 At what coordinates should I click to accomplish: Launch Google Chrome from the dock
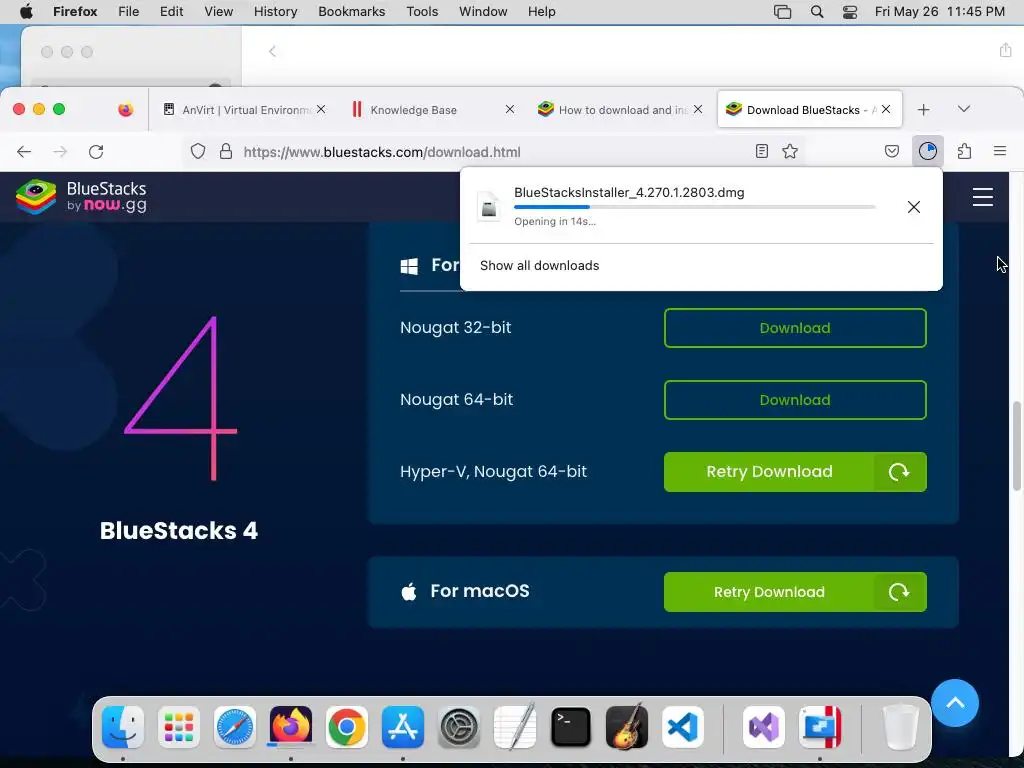[x=347, y=727]
